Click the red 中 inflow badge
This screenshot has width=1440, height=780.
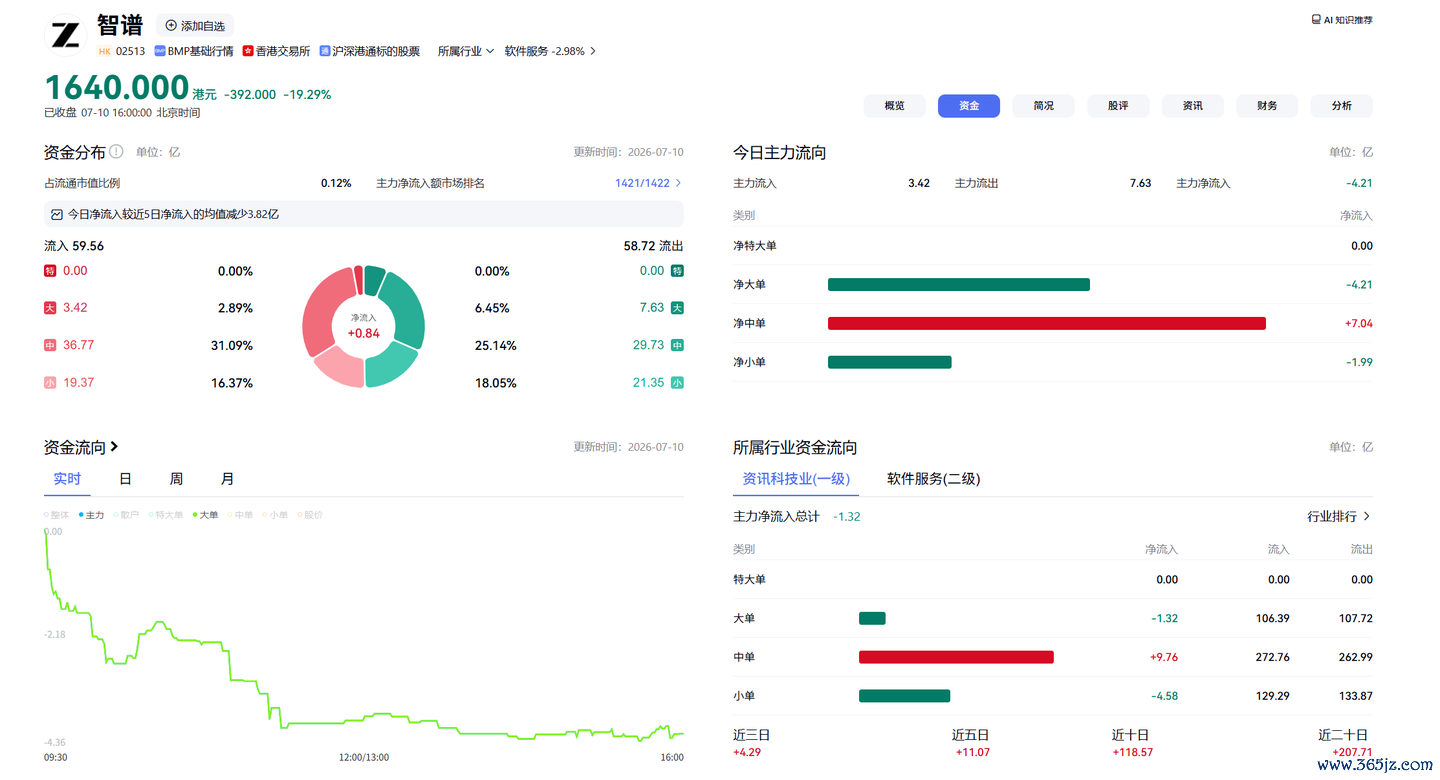(x=50, y=345)
